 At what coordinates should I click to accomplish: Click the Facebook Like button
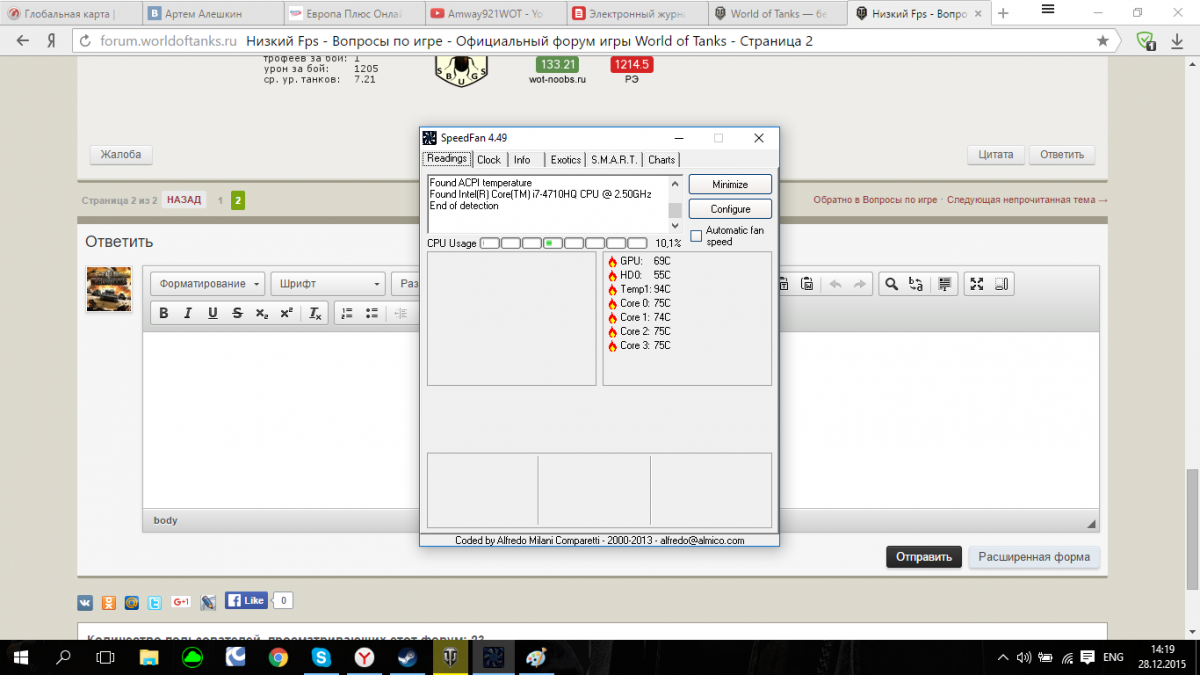point(246,600)
